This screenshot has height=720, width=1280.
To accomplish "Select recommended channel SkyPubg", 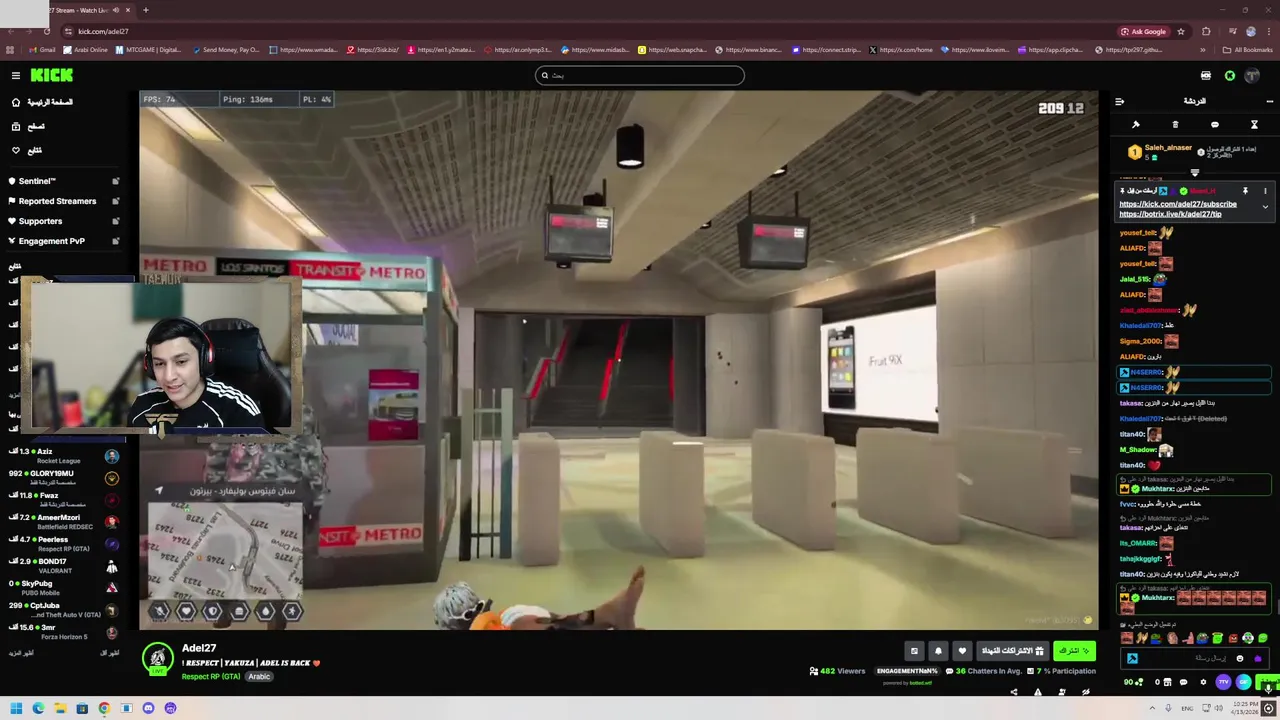I will click(66, 588).
